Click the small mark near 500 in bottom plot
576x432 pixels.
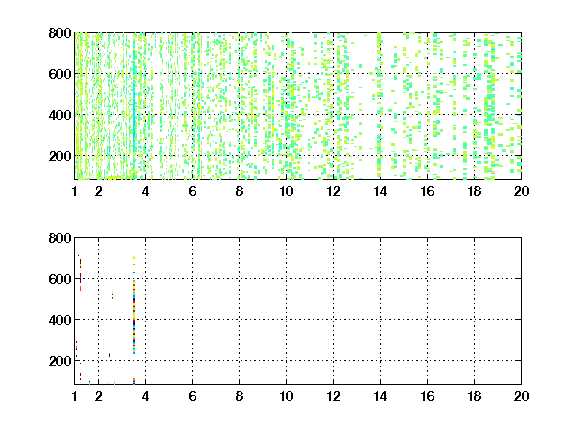112,295
